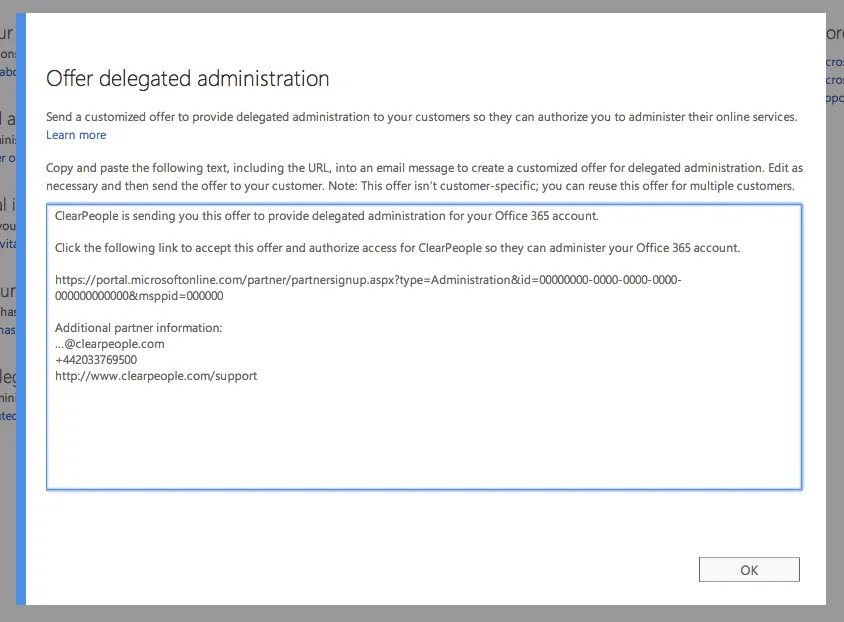The height and width of the screenshot is (622, 844).
Task: Click the 'Click the following link to accept' sentence
Action: coord(397,248)
